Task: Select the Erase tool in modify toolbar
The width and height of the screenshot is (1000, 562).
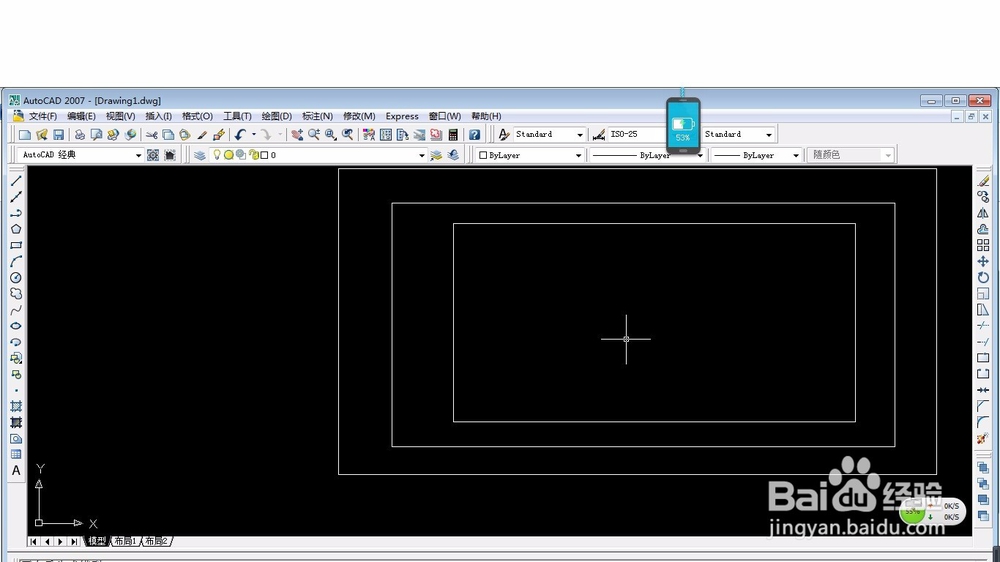Action: point(983,181)
